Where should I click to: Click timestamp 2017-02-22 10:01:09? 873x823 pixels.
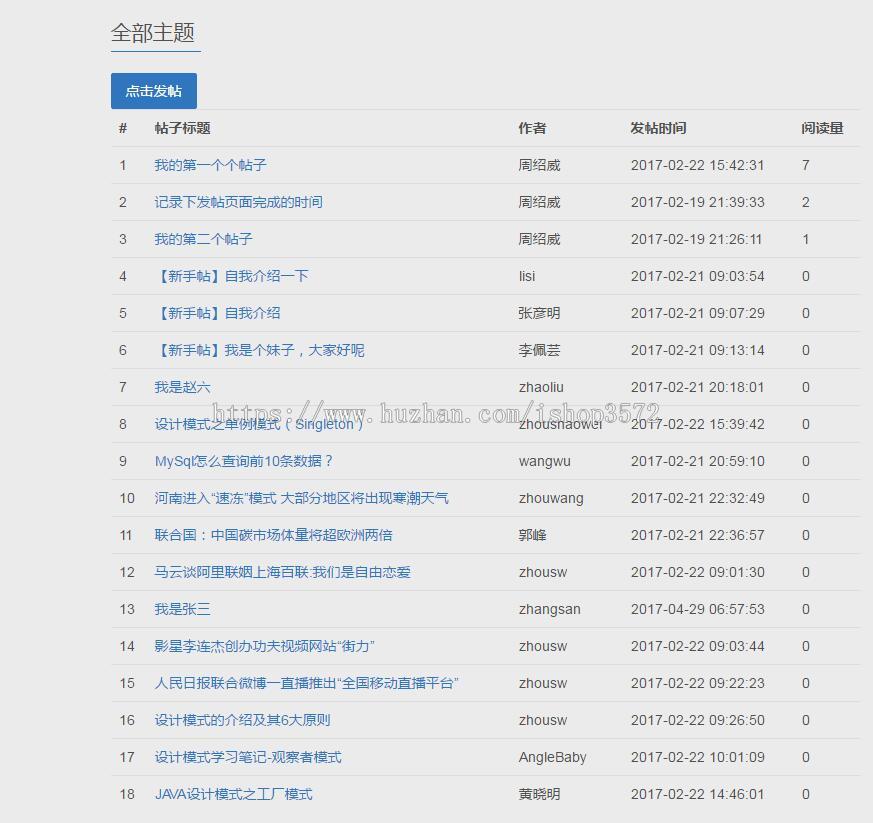tap(697, 758)
